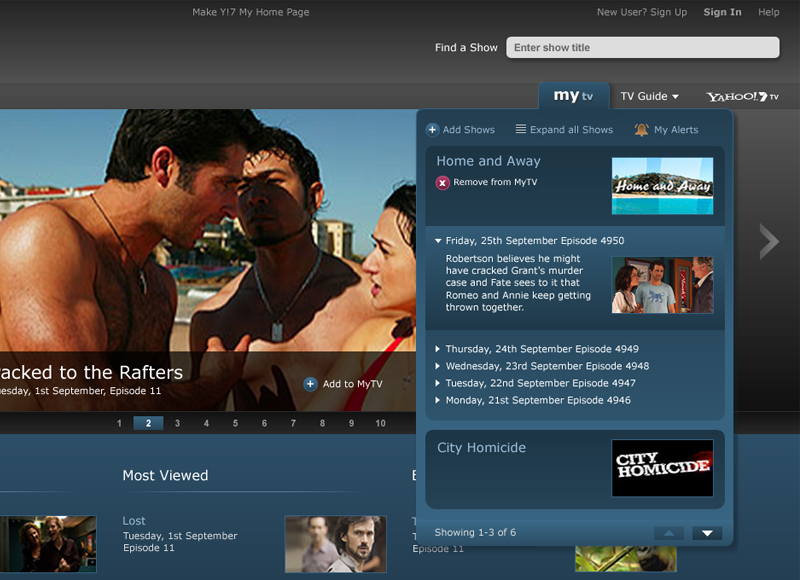
Task: Click the Add Shows plus icon
Action: [431, 129]
